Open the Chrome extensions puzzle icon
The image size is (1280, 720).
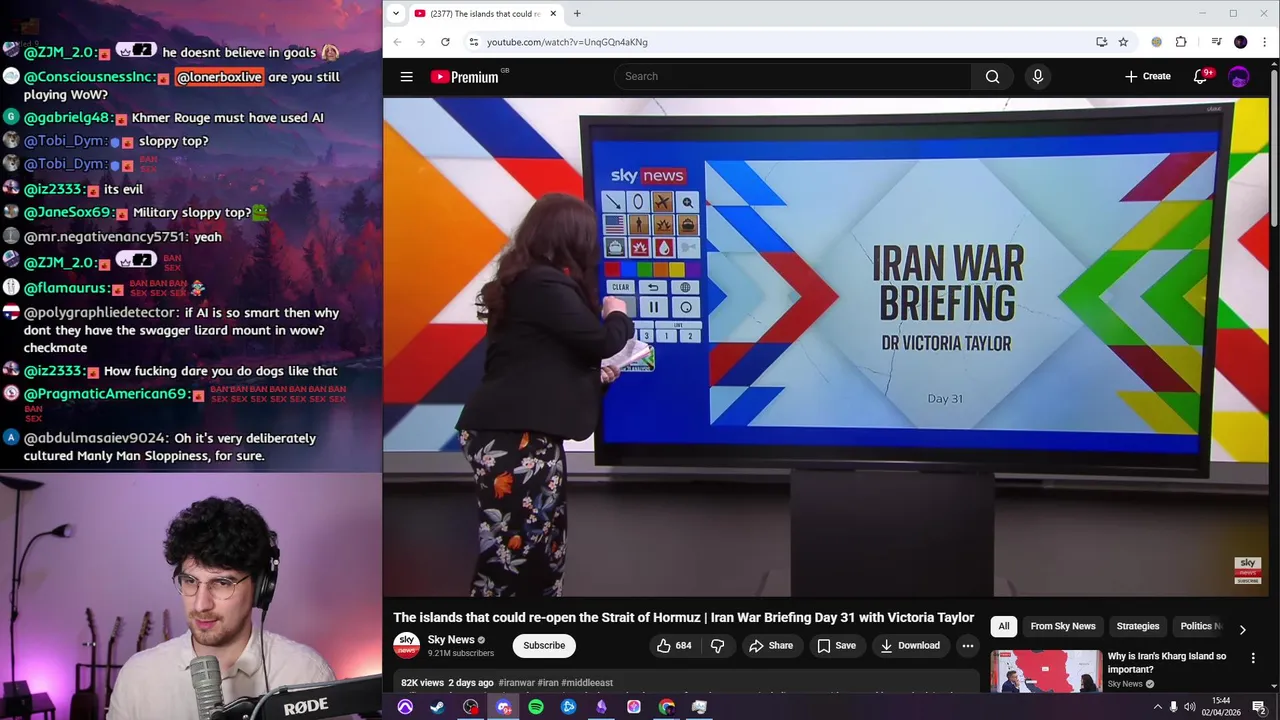click(1181, 42)
